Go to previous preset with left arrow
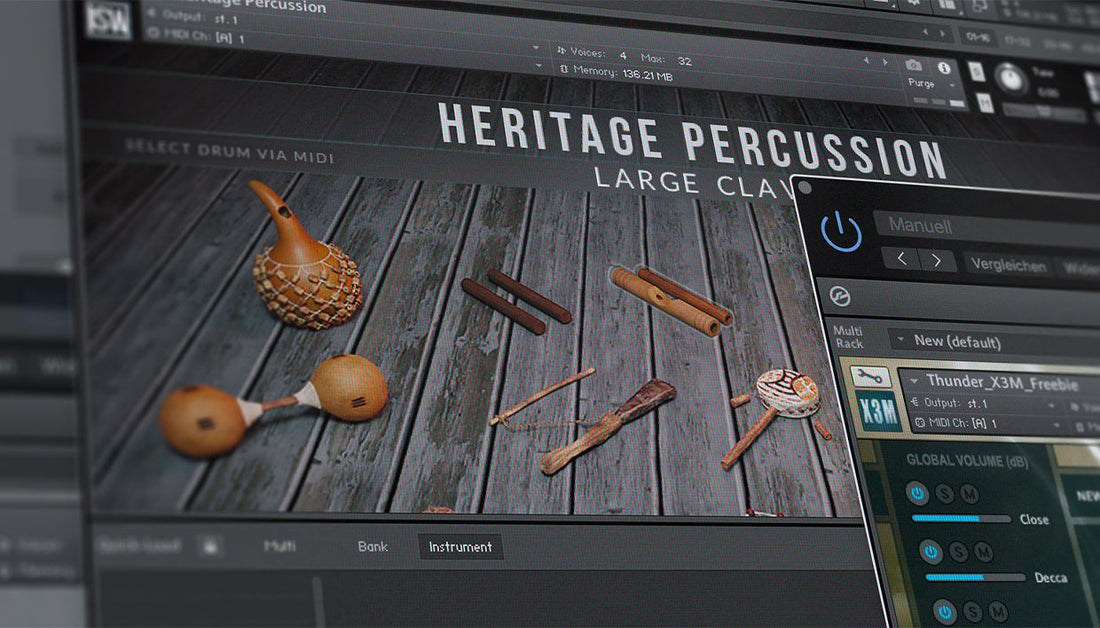The height and width of the screenshot is (628, 1100). 901,259
